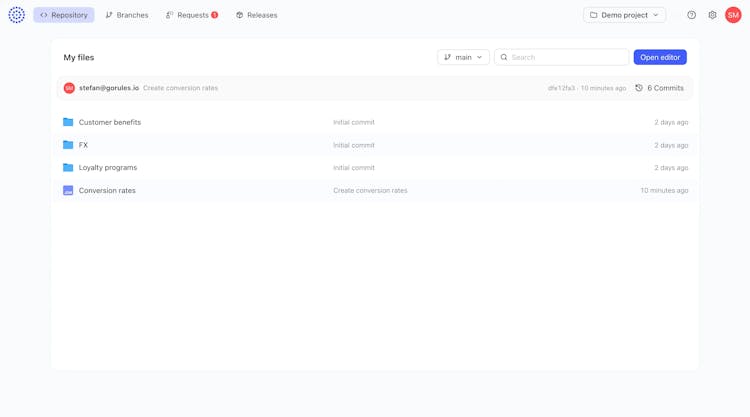Viewport: 750px width, 417px height.
Task: Open the Demo project selector dropdown
Action: click(624, 15)
